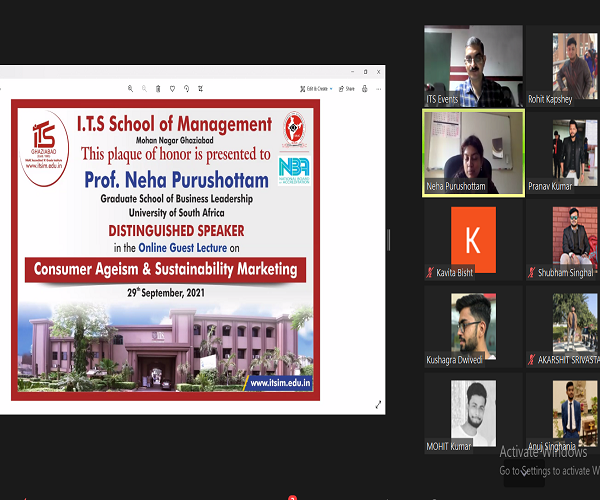The width and height of the screenshot is (600, 500).
Task: Click the 29th September, 2021 date text
Action: pyautogui.click(x=166, y=293)
